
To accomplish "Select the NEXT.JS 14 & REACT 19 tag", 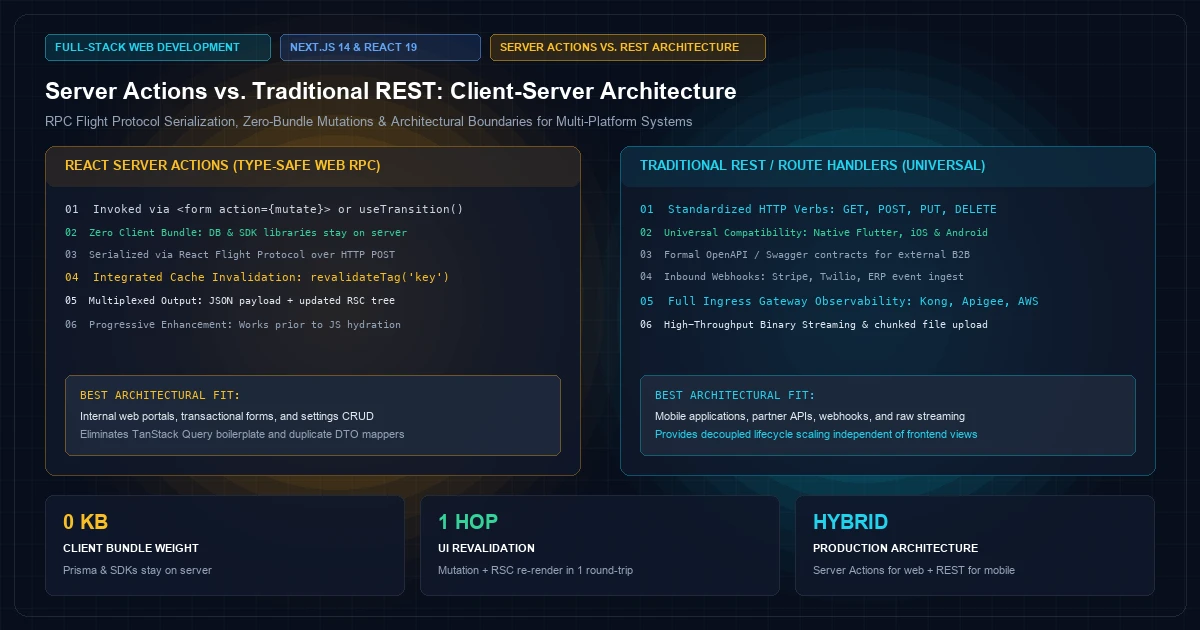I will pyautogui.click(x=380, y=47).
